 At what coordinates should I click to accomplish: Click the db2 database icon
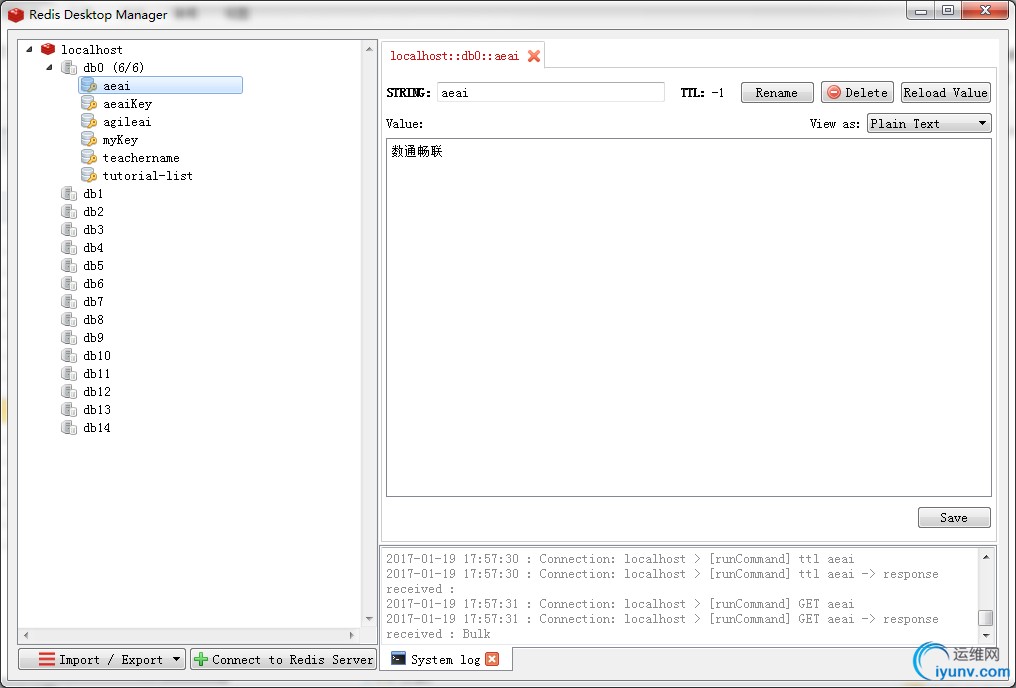(69, 211)
